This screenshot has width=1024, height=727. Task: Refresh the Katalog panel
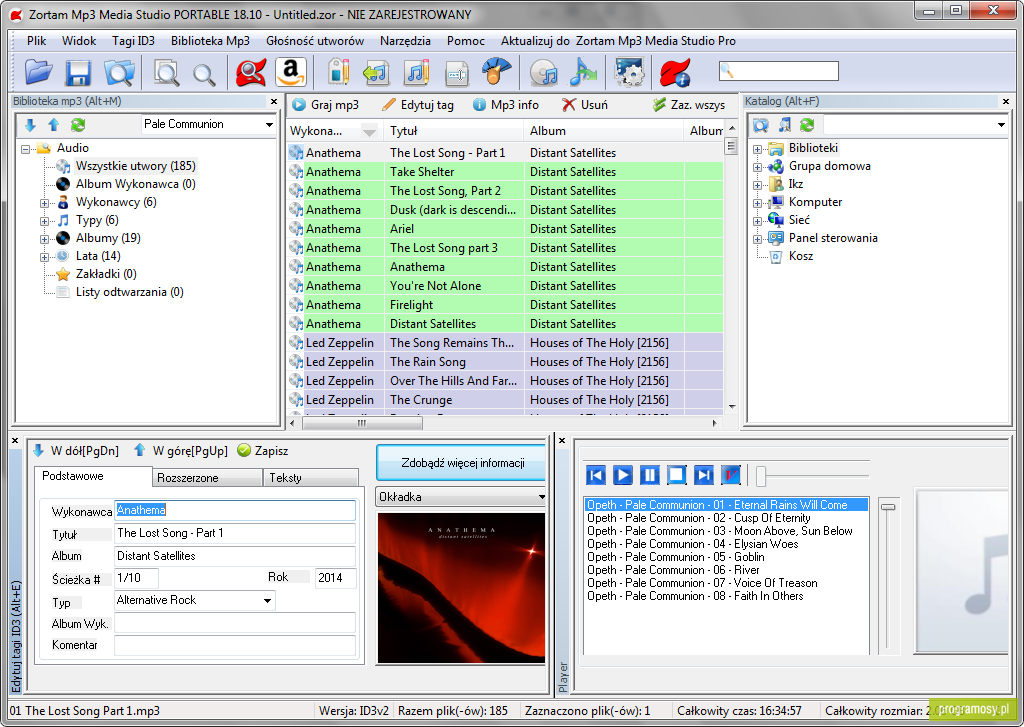point(807,125)
